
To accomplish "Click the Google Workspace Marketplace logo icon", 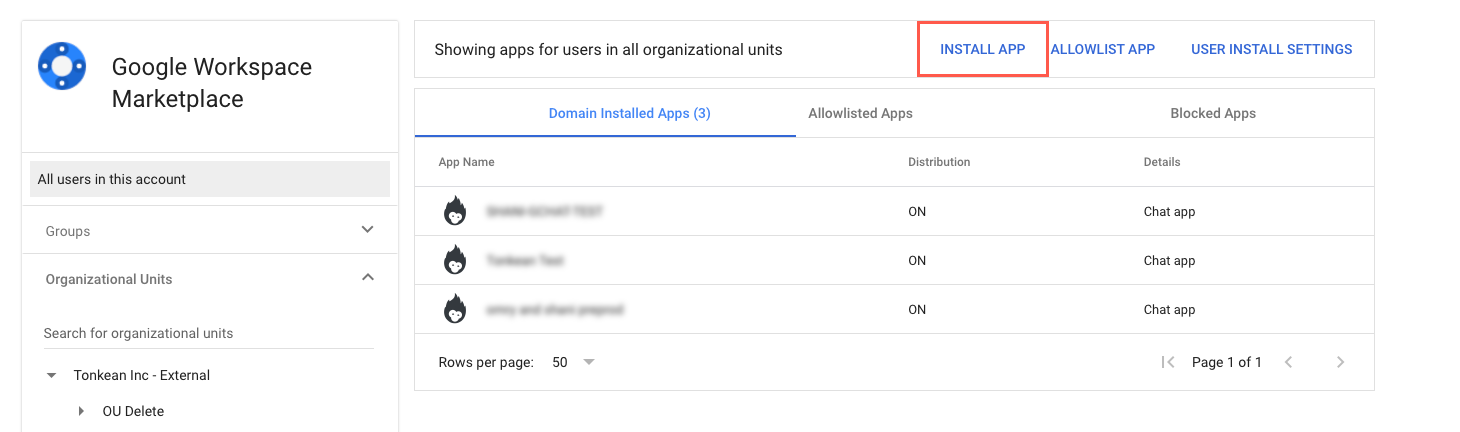I will (63, 66).
